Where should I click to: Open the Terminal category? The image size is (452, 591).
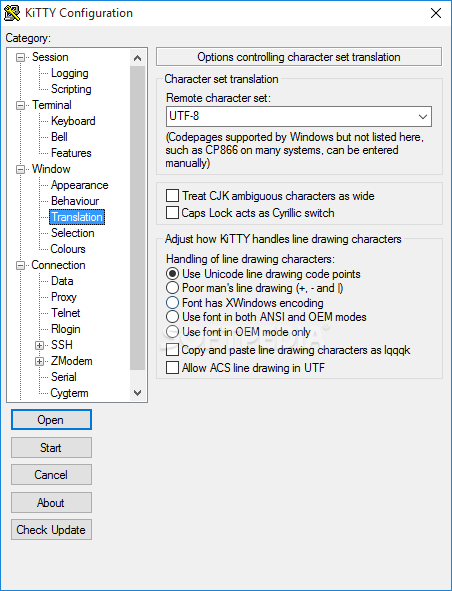(x=52, y=105)
